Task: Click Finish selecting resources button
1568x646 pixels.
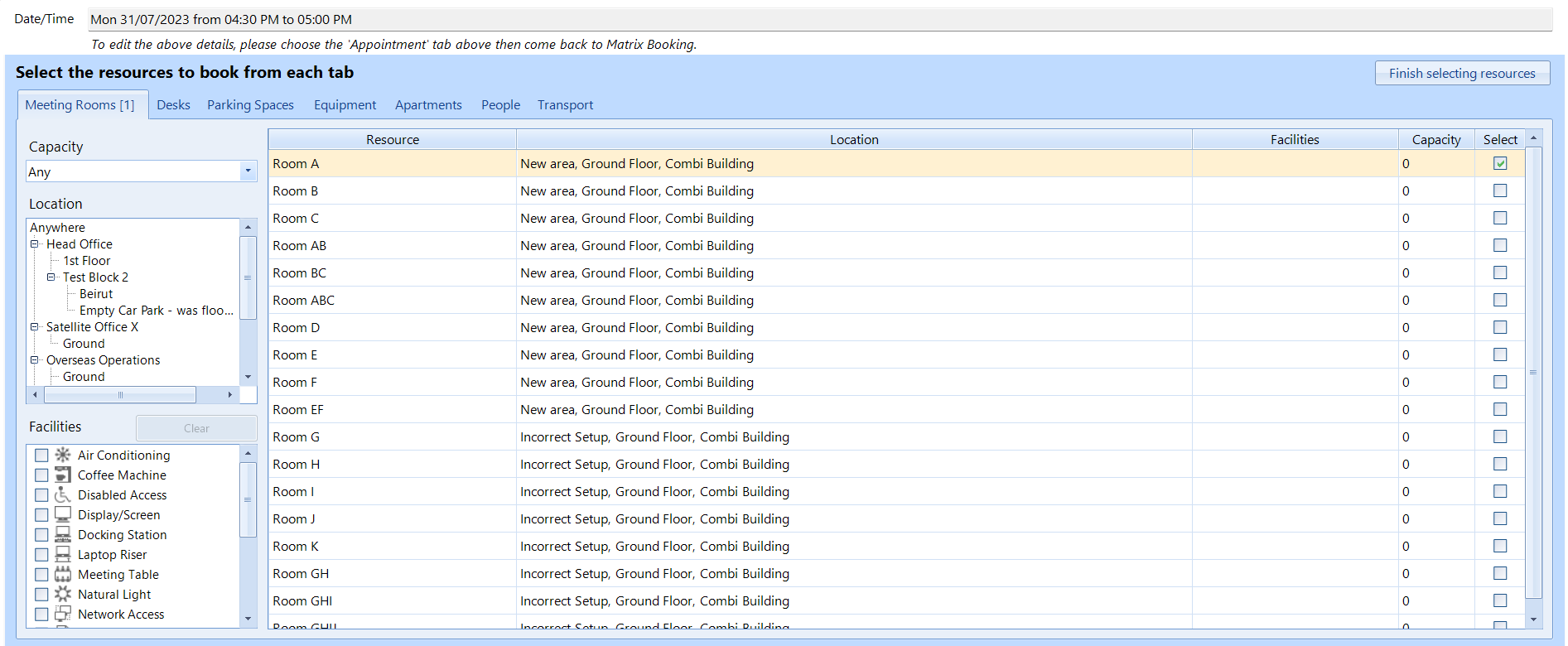Action: point(1462,74)
